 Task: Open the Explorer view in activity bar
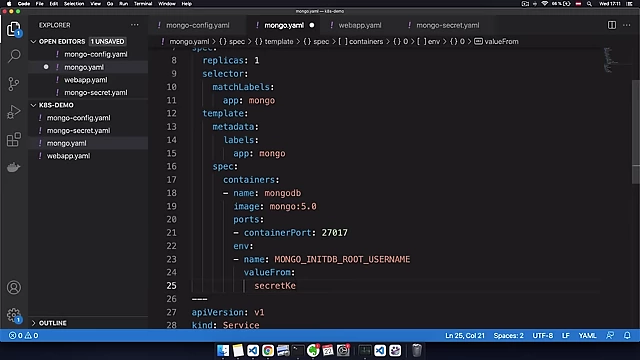[x=14, y=29]
